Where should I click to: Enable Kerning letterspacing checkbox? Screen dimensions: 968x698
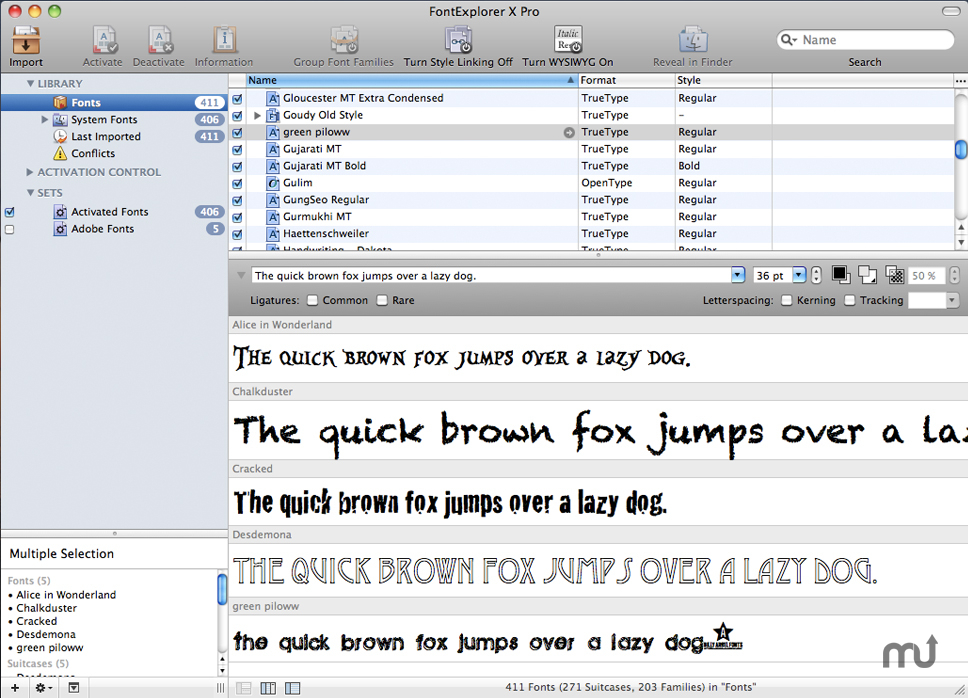click(786, 299)
